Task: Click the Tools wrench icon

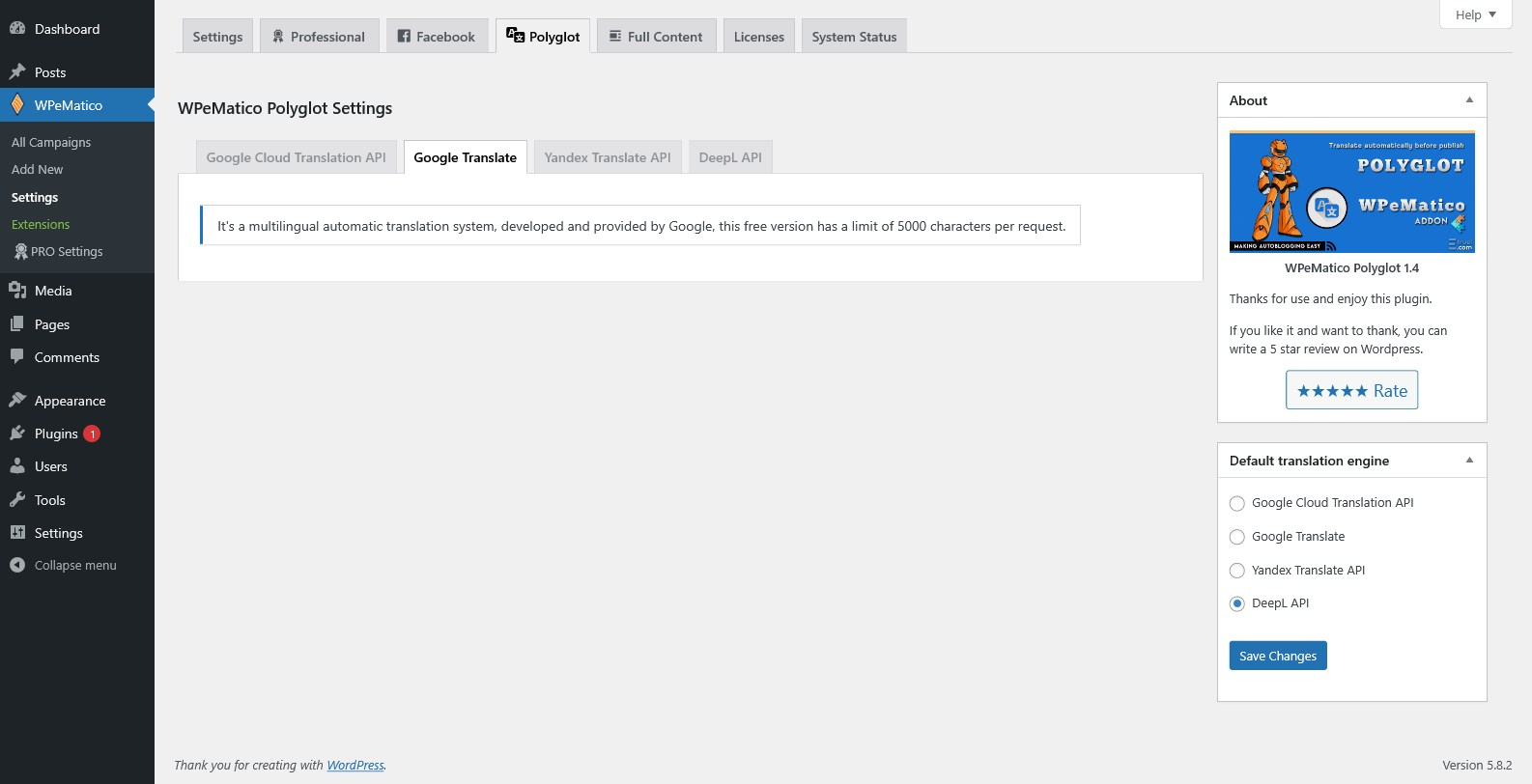Action: (x=17, y=500)
